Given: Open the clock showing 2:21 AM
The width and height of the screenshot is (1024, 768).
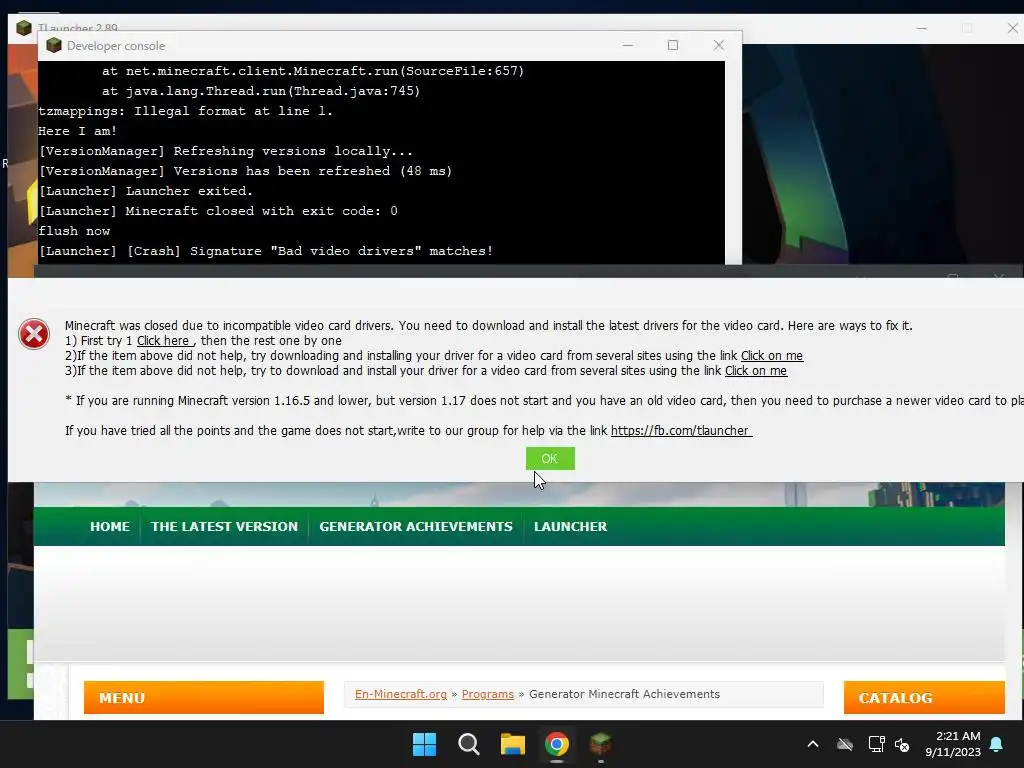Looking at the screenshot, I should (x=953, y=744).
